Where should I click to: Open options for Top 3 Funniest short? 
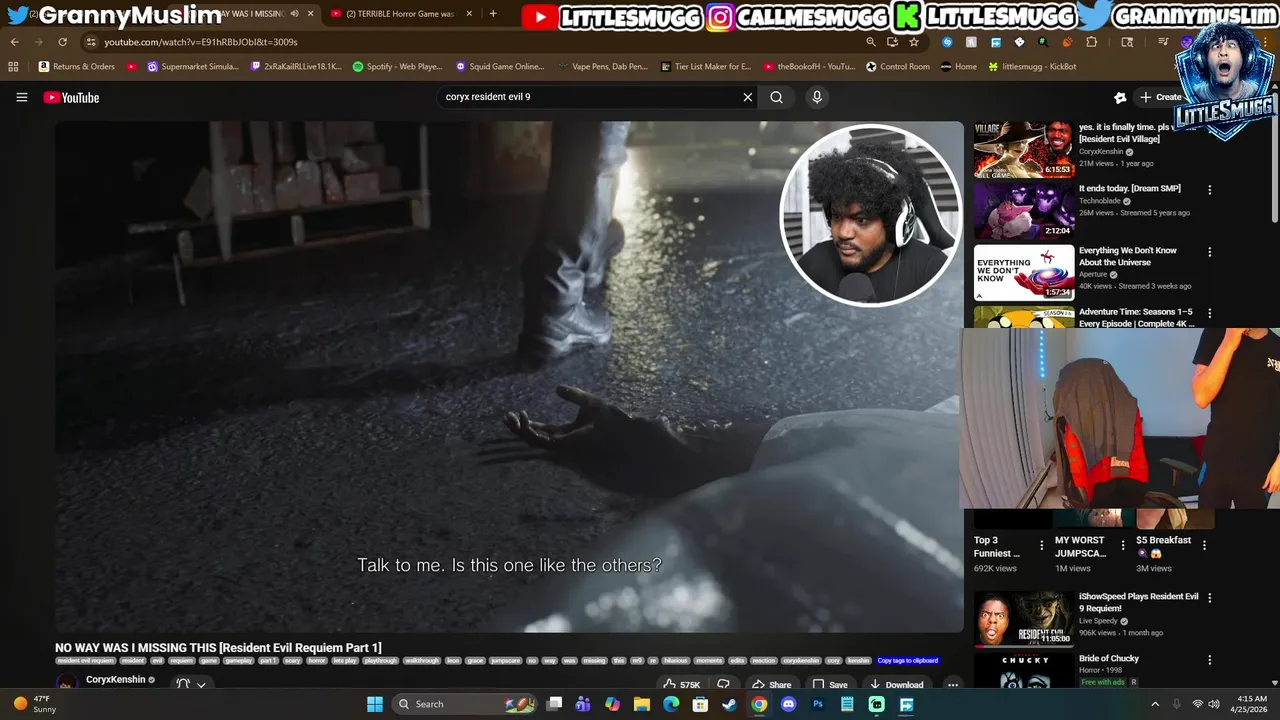[x=1042, y=546]
